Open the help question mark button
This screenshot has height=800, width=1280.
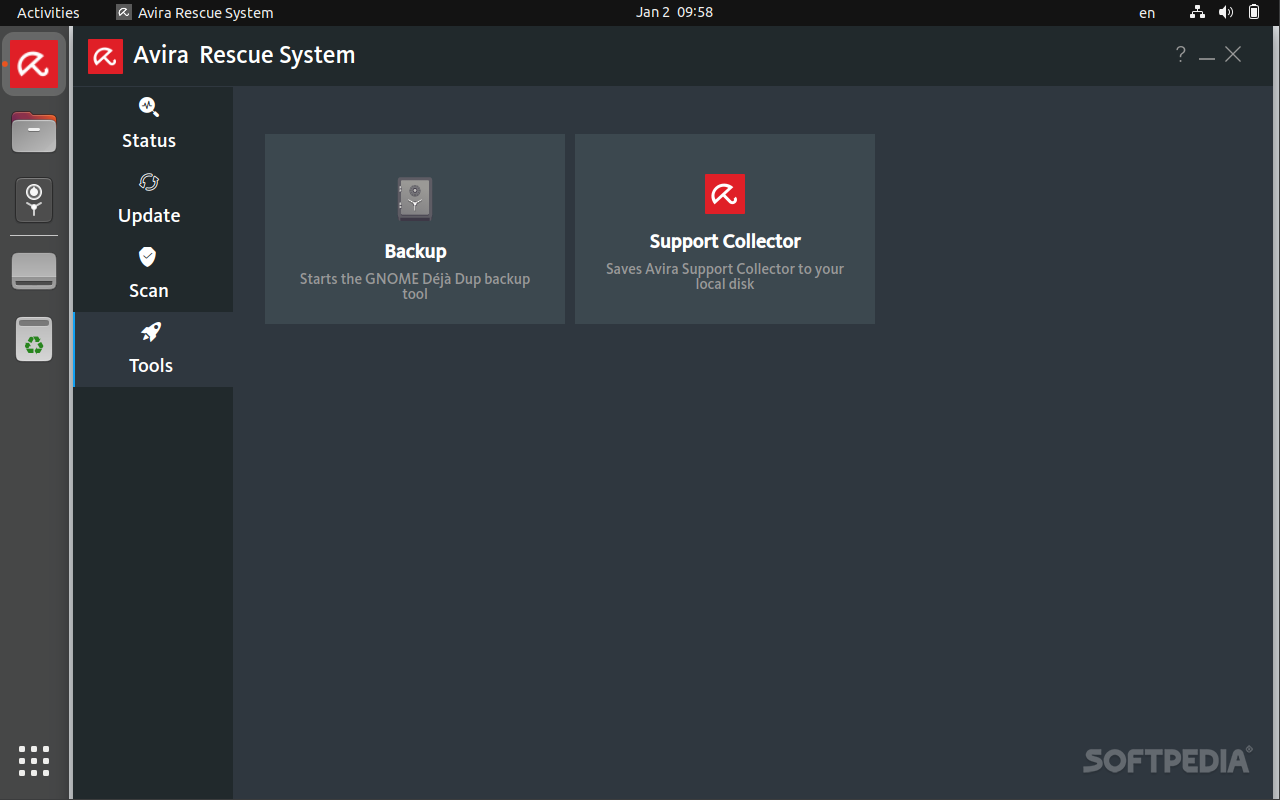[1181, 55]
